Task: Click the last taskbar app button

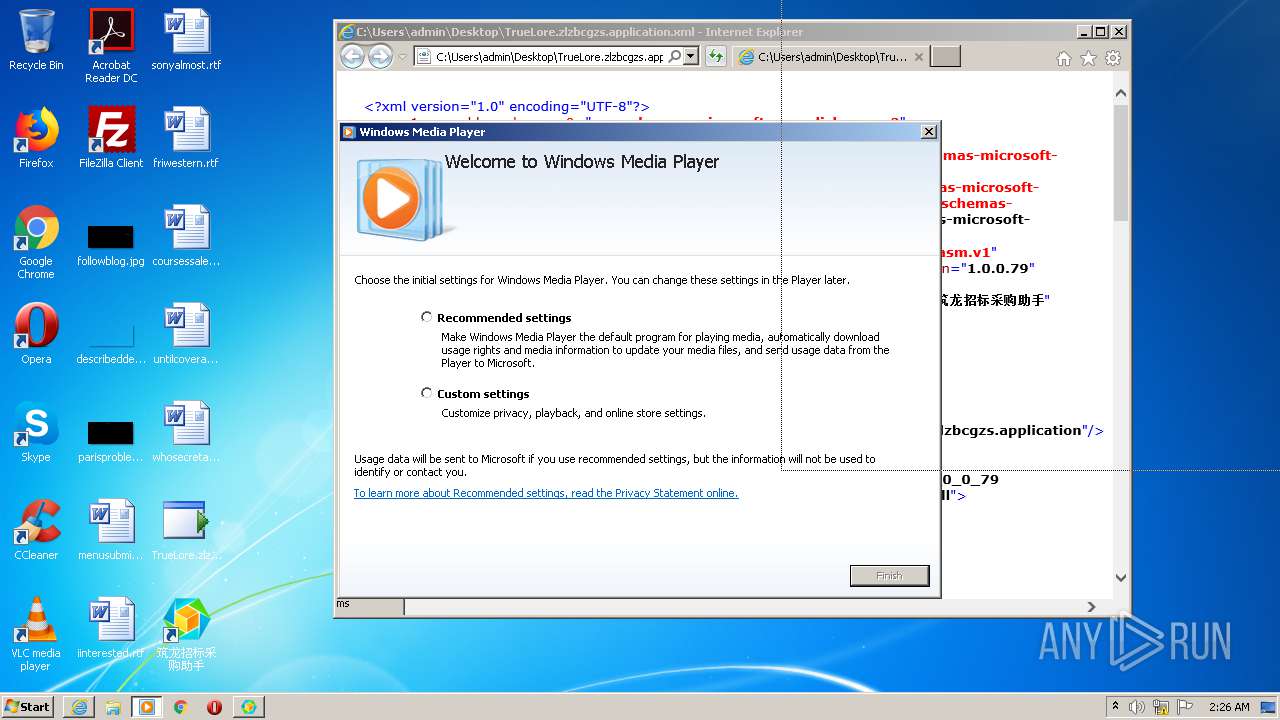Action: pos(248,707)
